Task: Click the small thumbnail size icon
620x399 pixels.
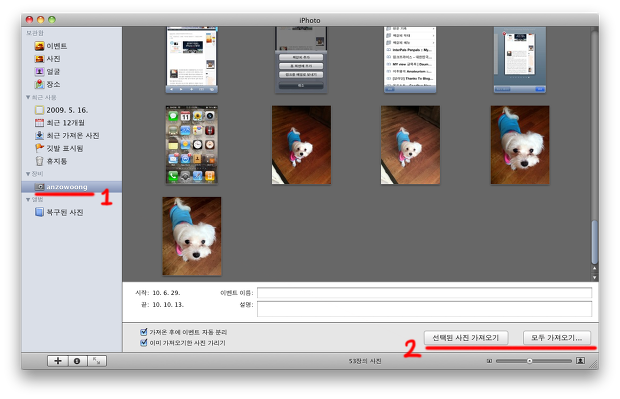Action: point(489,361)
